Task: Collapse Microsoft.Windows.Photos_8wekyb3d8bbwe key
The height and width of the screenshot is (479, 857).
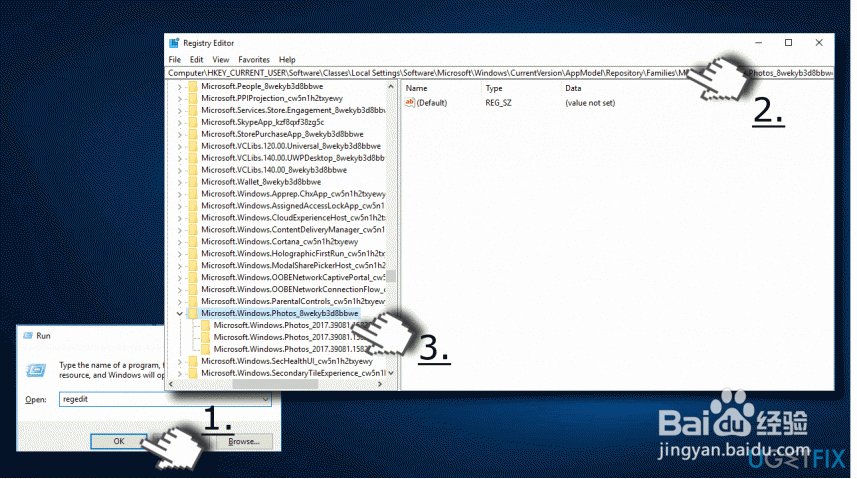Action: tap(179, 313)
